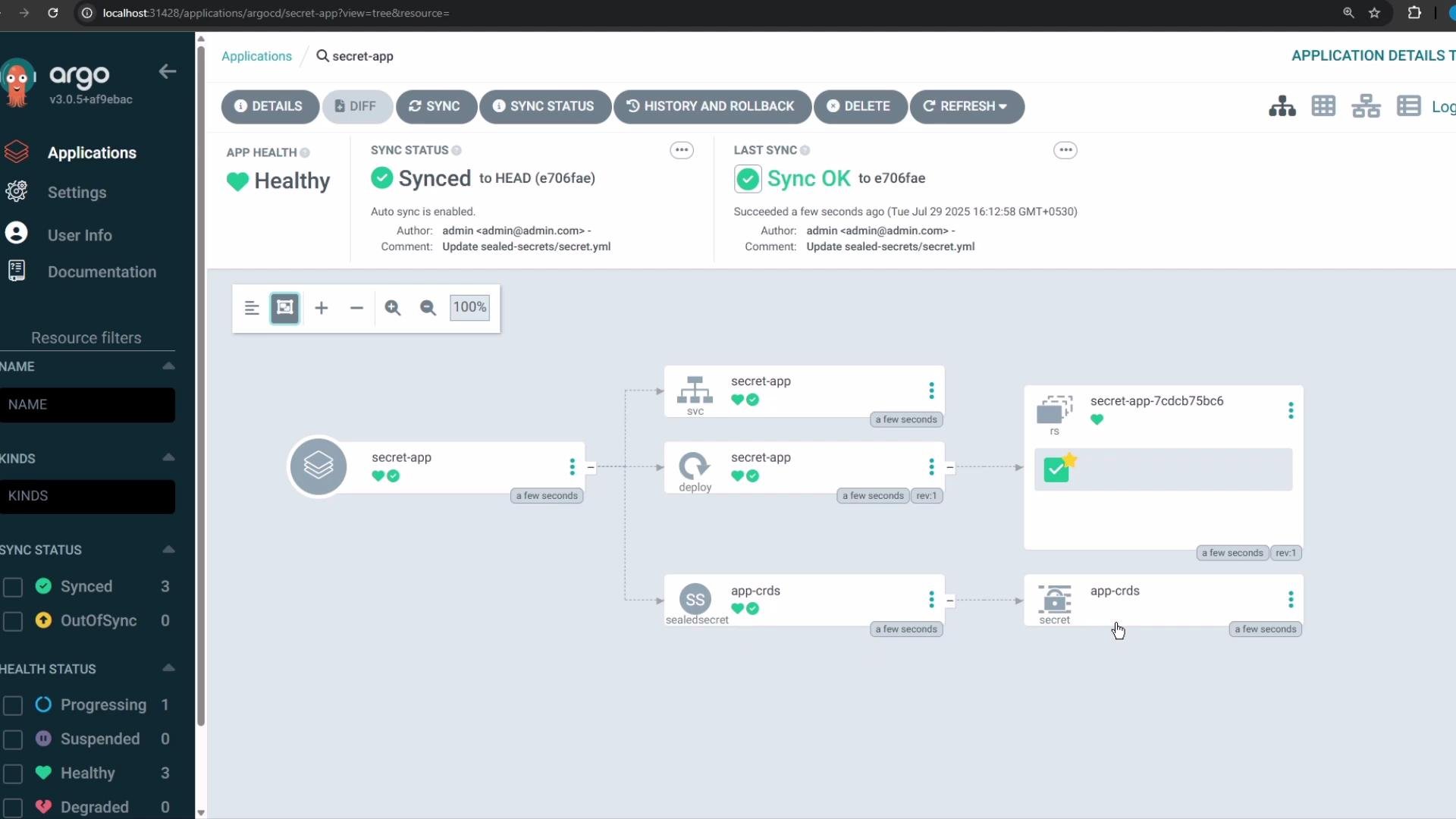Select the svc service node icon
This screenshot has width=1456, height=819.
[695, 390]
